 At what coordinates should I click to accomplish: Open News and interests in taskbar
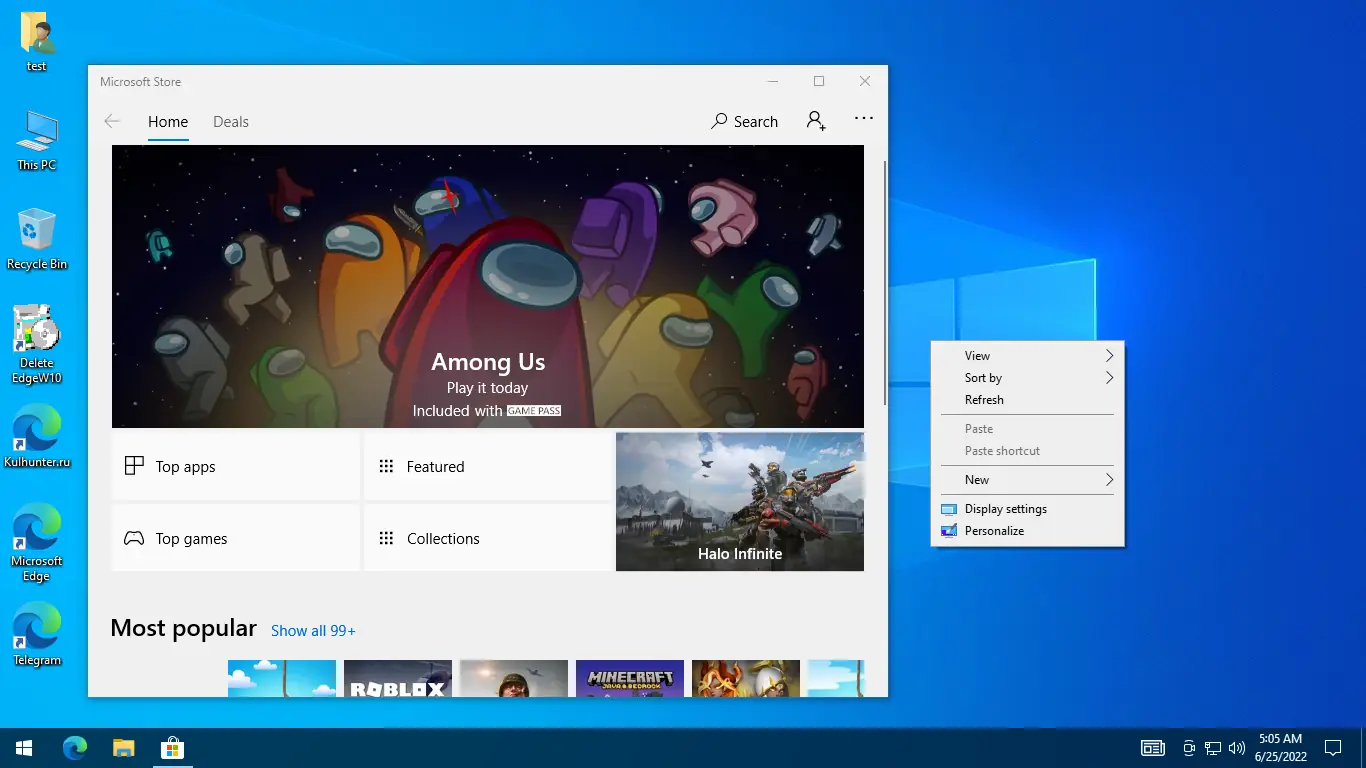coord(1153,748)
